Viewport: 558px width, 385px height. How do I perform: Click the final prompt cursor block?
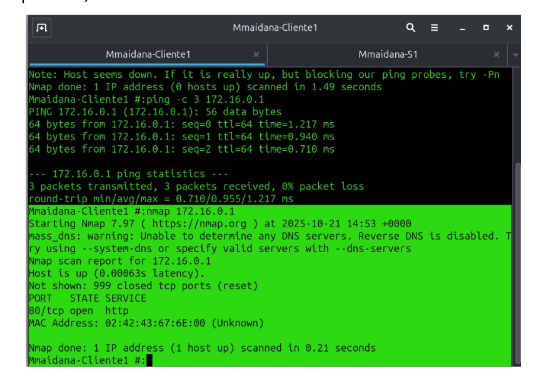click(149, 360)
